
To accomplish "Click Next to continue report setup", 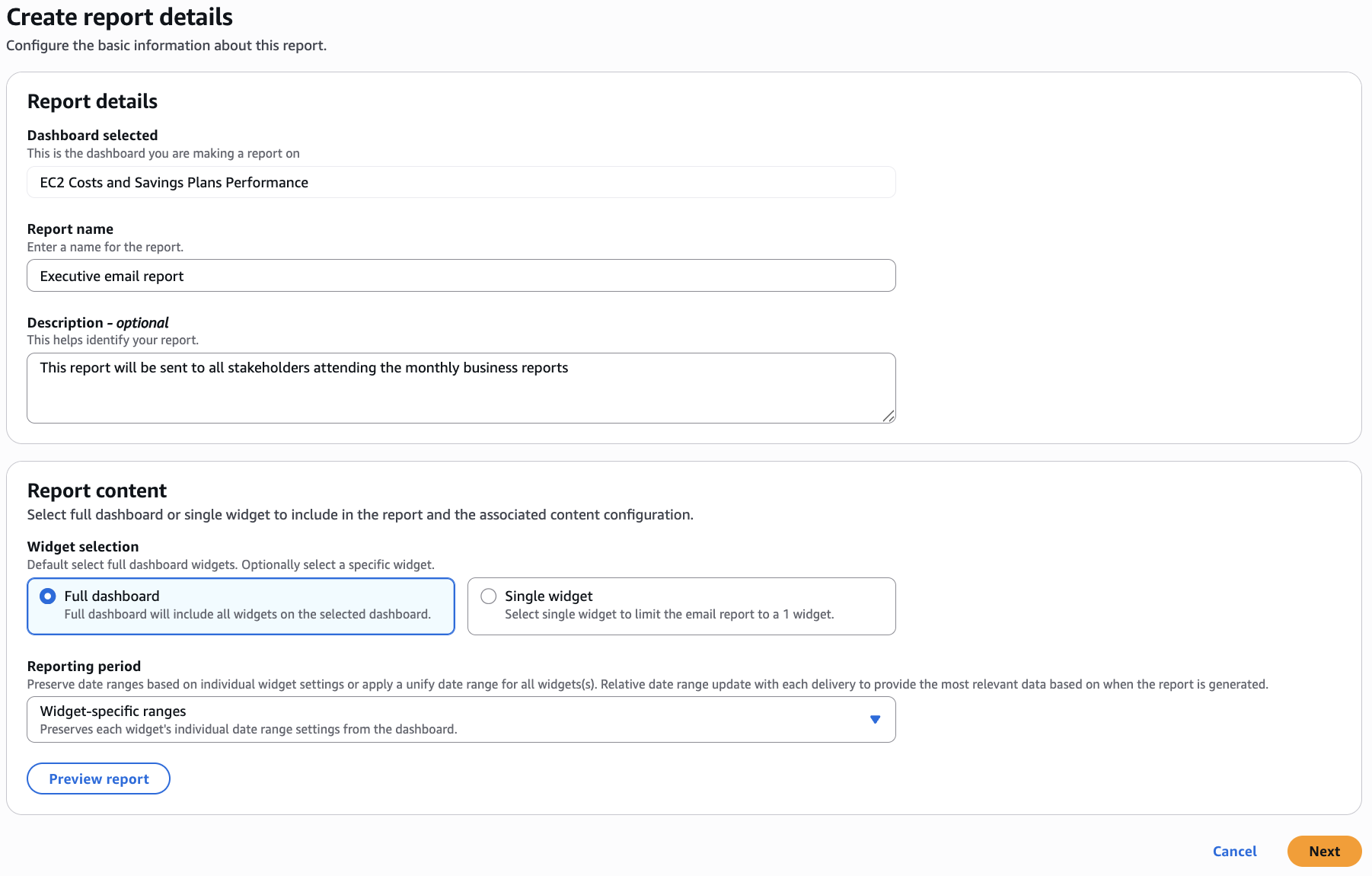I will [x=1324, y=851].
